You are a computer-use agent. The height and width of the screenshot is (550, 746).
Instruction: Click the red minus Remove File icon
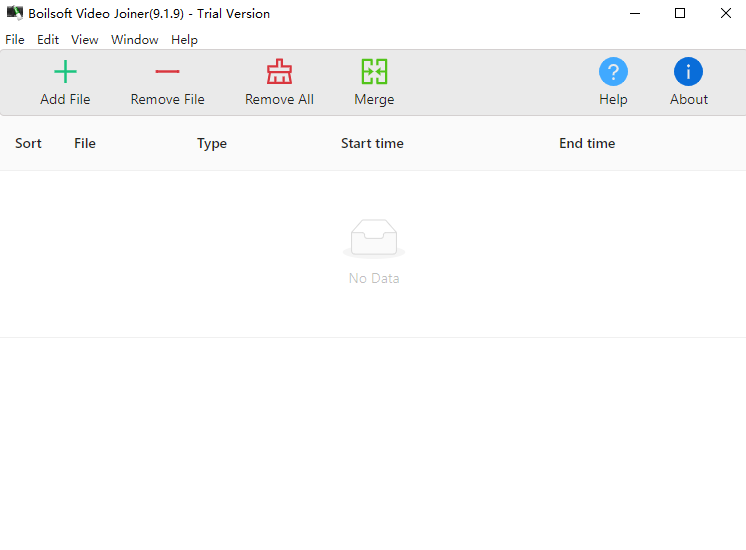pyautogui.click(x=167, y=72)
